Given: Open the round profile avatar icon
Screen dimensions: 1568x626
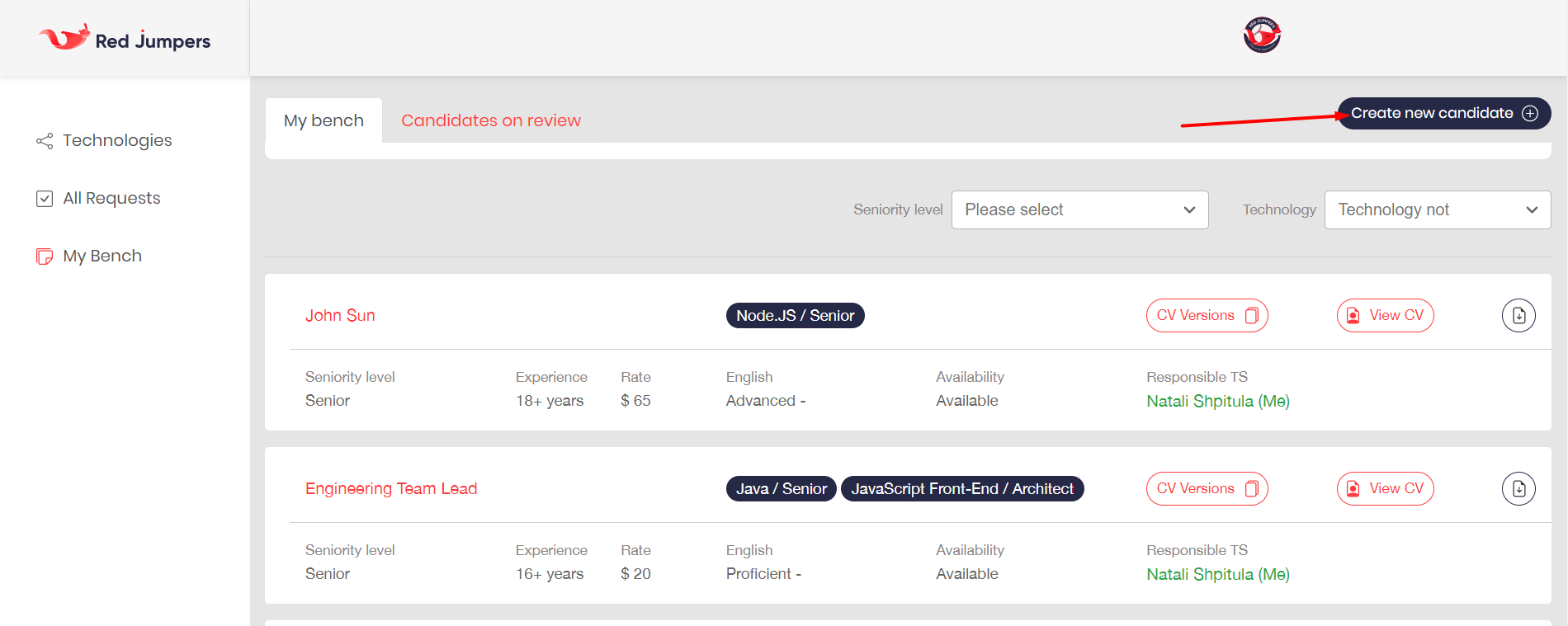Looking at the screenshot, I should coord(1262,35).
